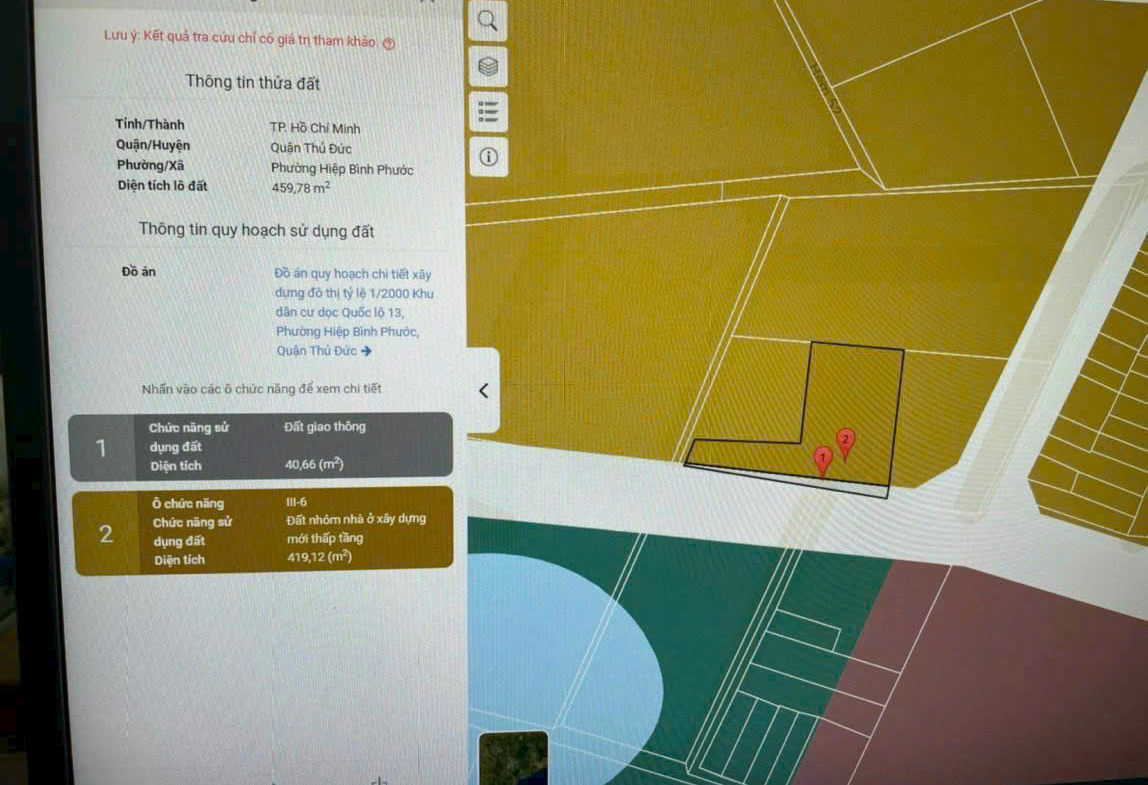Click the information icon in map toolbar
The height and width of the screenshot is (785, 1148).
(x=488, y=157)
